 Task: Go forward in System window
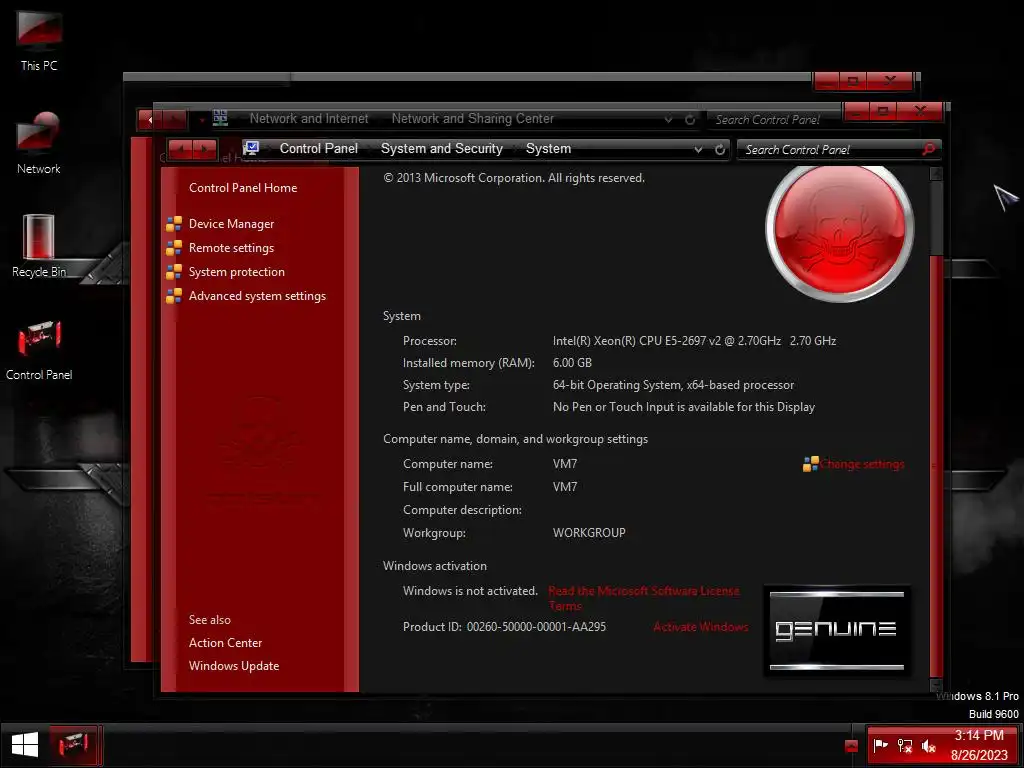coord(204,150)
